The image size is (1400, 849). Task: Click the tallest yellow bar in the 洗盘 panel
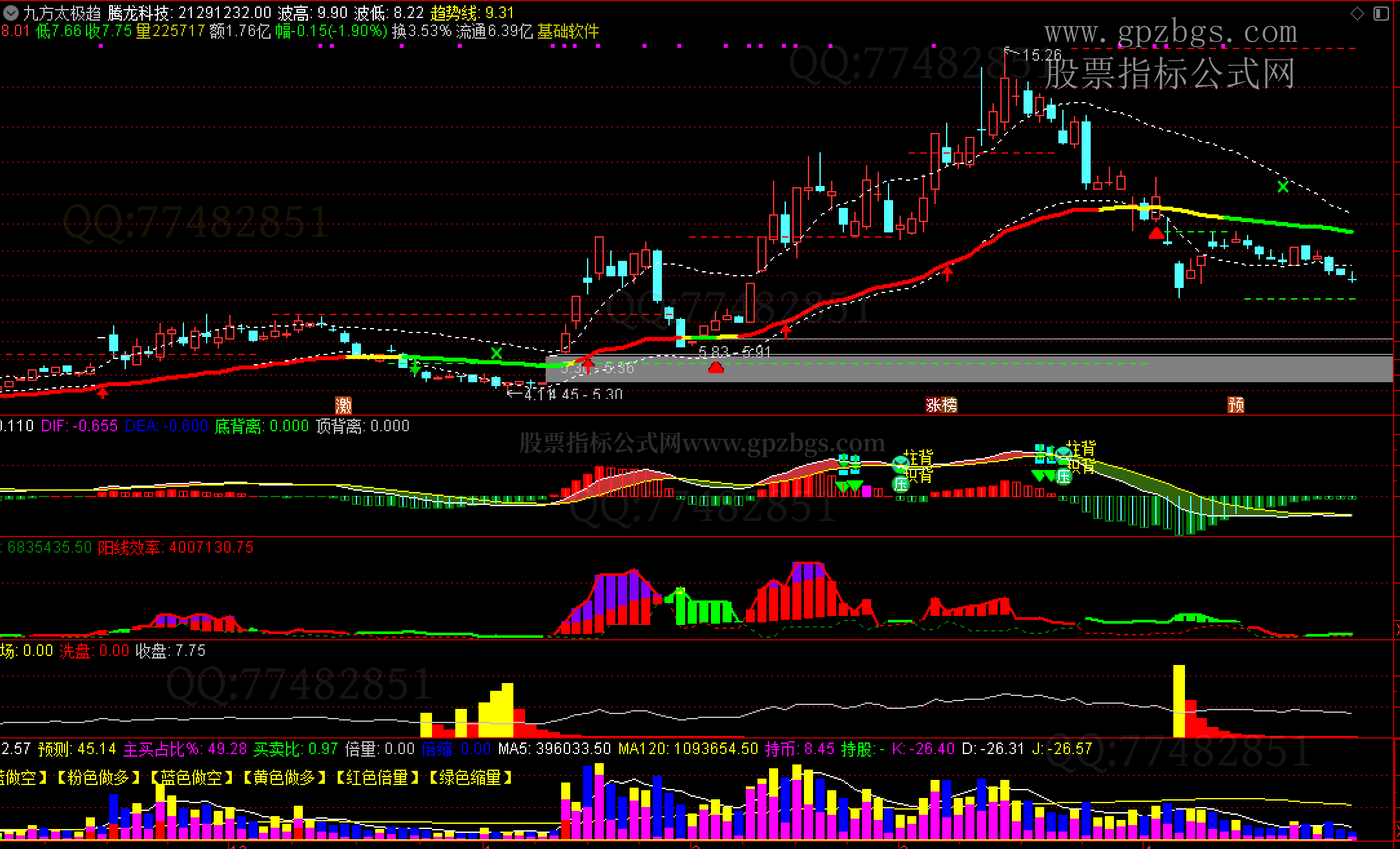pos(1179,701)
